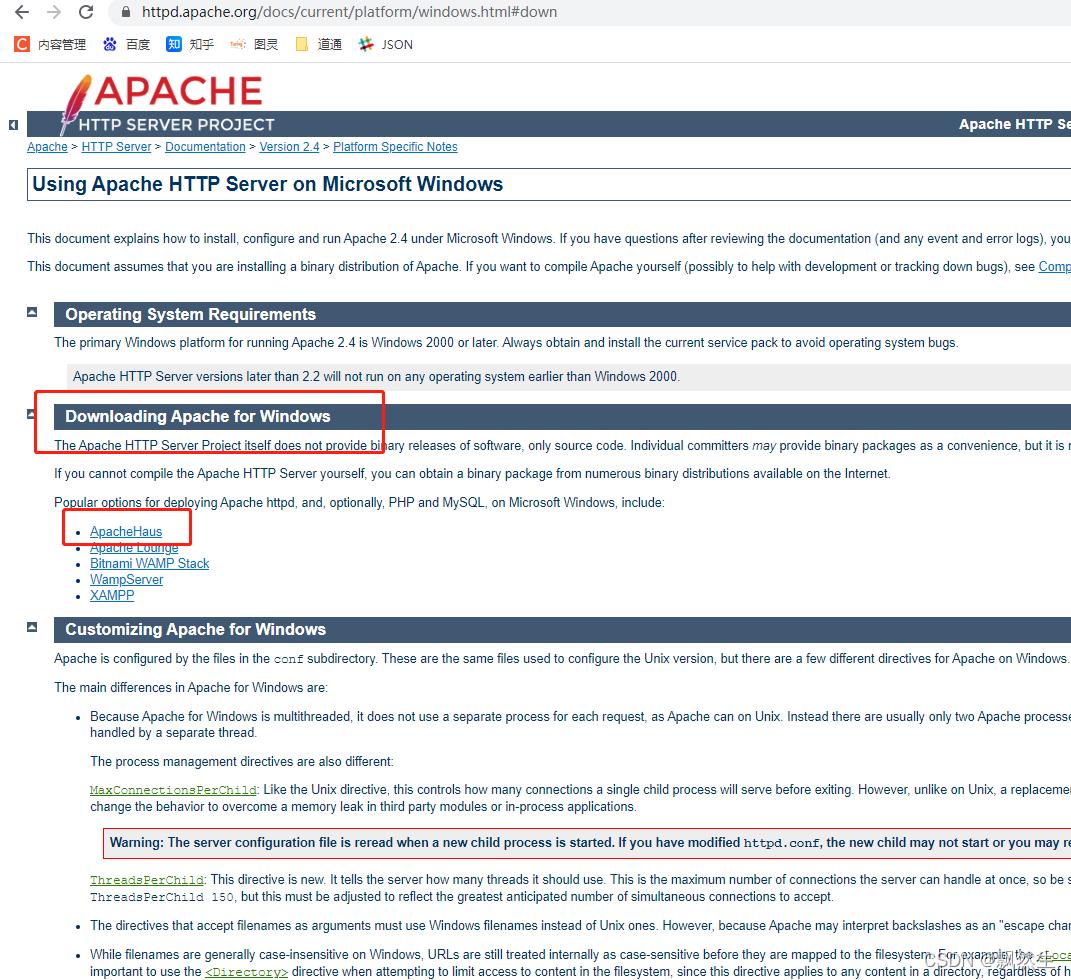View site info via lock icon
The height and width of the screenshot is (980, 1071).
pos(126,12)
